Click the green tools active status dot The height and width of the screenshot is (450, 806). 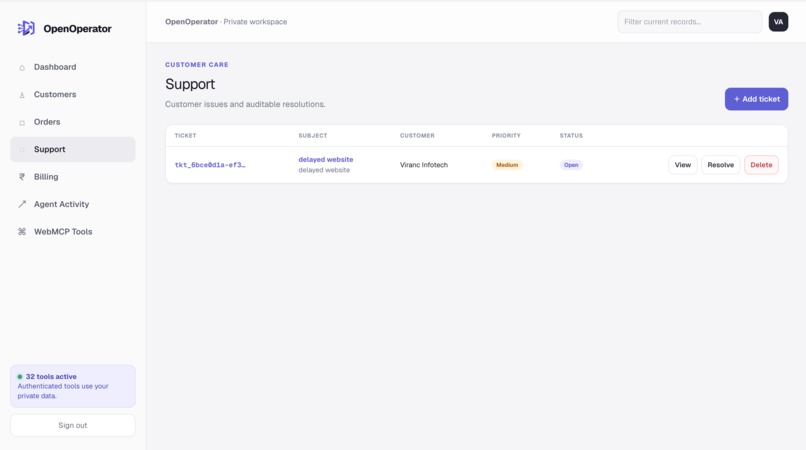[x=20, y=376]
